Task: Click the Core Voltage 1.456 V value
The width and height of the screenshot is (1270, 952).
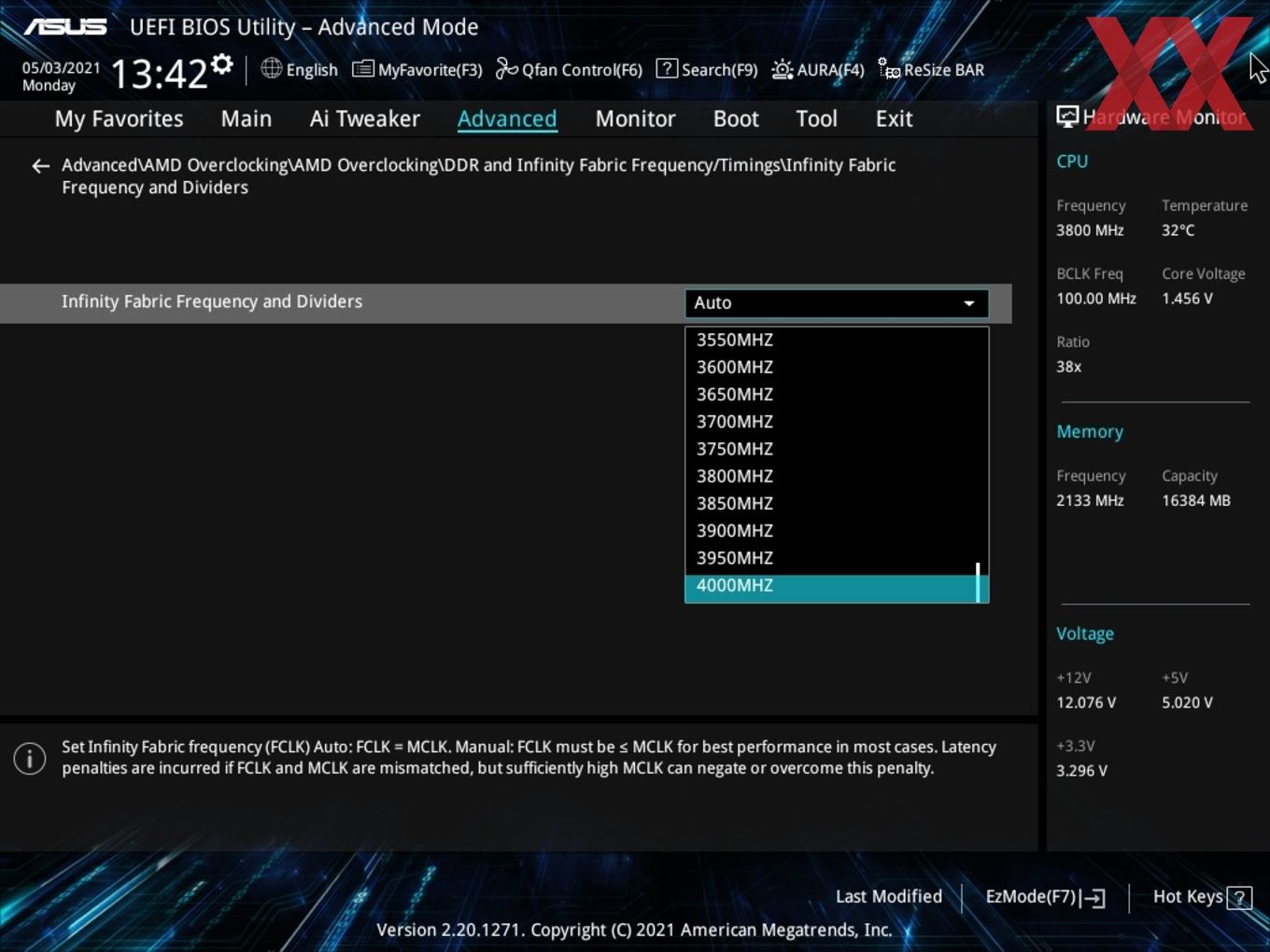Action: click(x=1187, y=299)
